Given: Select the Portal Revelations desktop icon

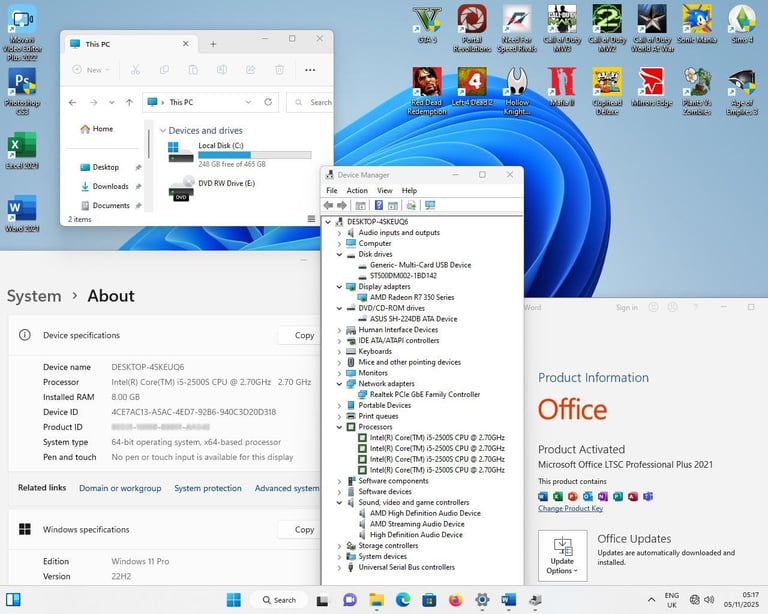Looking at the screenshot, I should [472, 28].
